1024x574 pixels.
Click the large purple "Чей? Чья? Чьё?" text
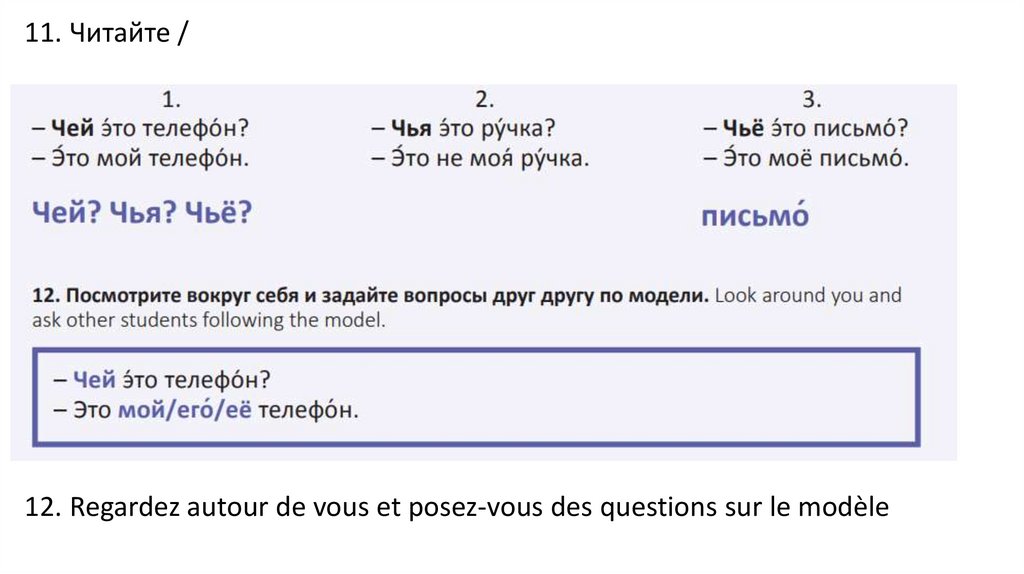pyautogui.click(x=141, y=213)
